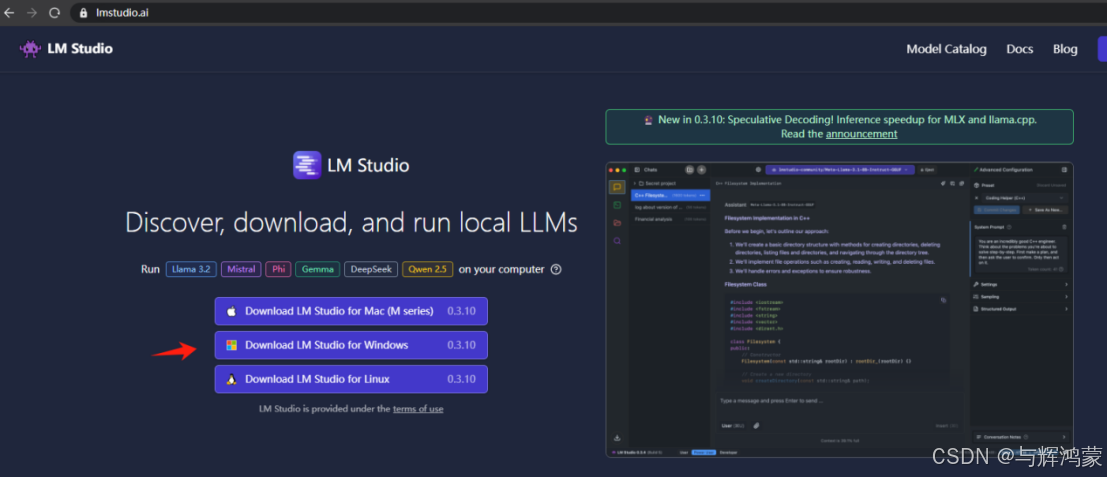Focus the address bar showing lmstudio.ai
The width and height of the screenshot is (1107, 477).
[x=589, y=13]
